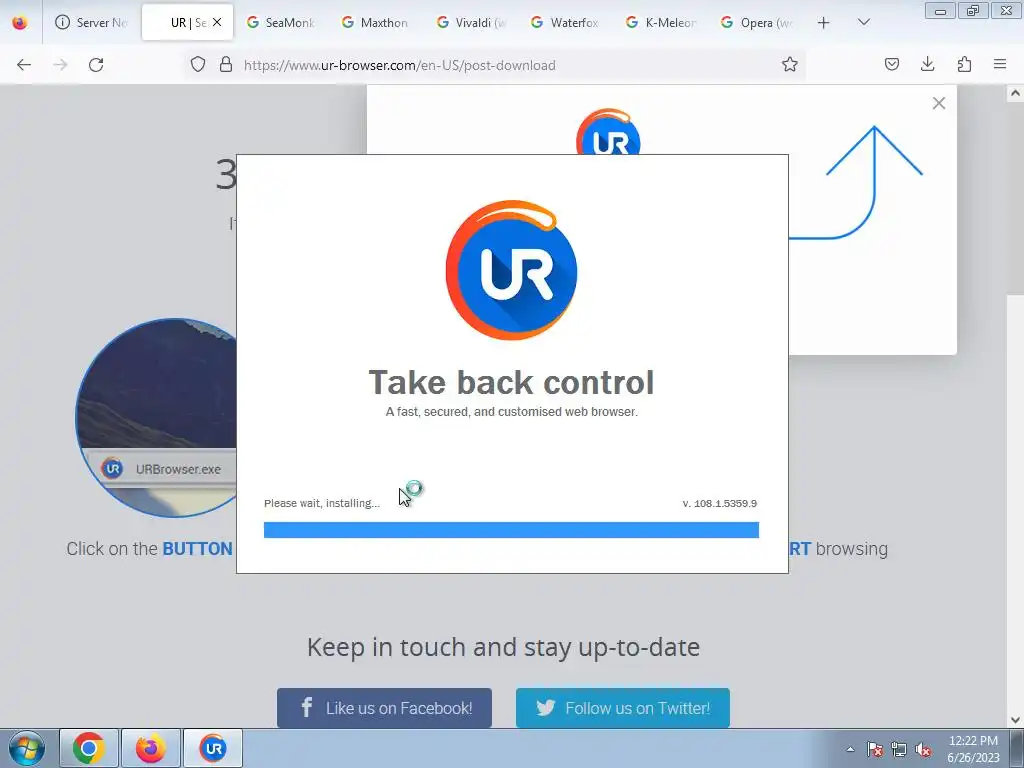Click the installer progress bar
This screenshot has height=768, width=1024.
coord(511,530)
